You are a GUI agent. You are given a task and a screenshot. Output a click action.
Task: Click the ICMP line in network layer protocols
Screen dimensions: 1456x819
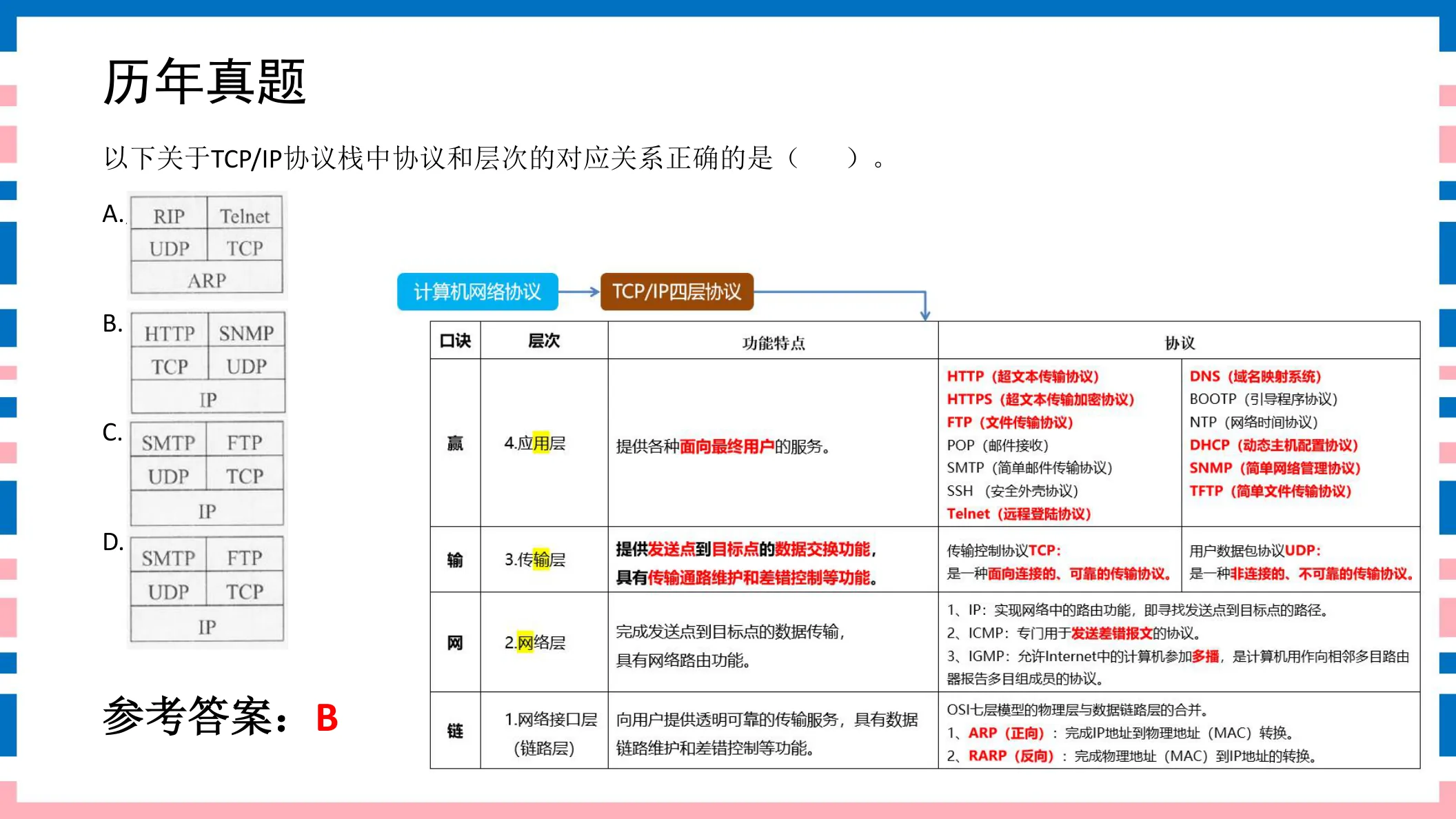pos(1075,633)
